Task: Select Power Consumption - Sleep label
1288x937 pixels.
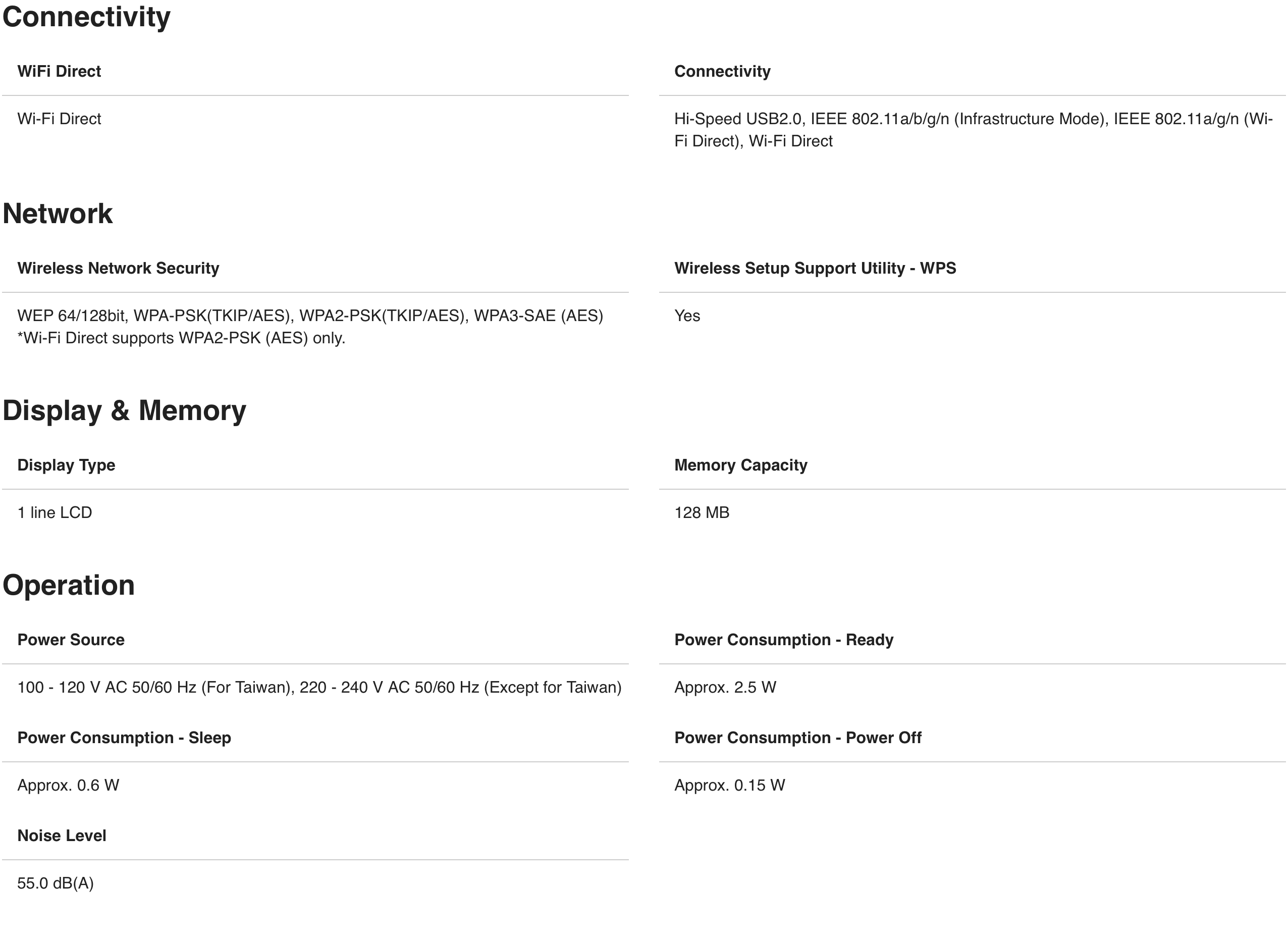Action: (124, 738)
